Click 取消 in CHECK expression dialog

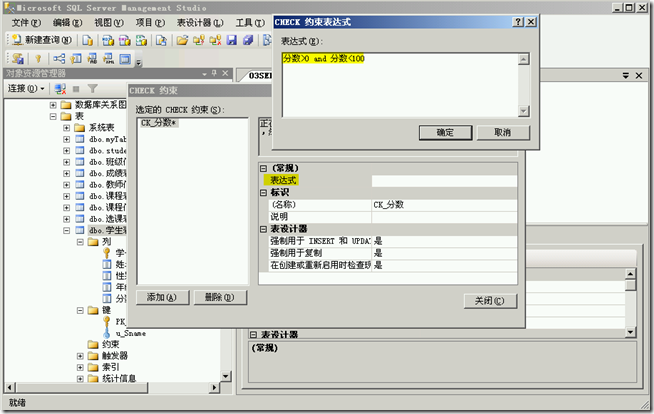(503, 133)
